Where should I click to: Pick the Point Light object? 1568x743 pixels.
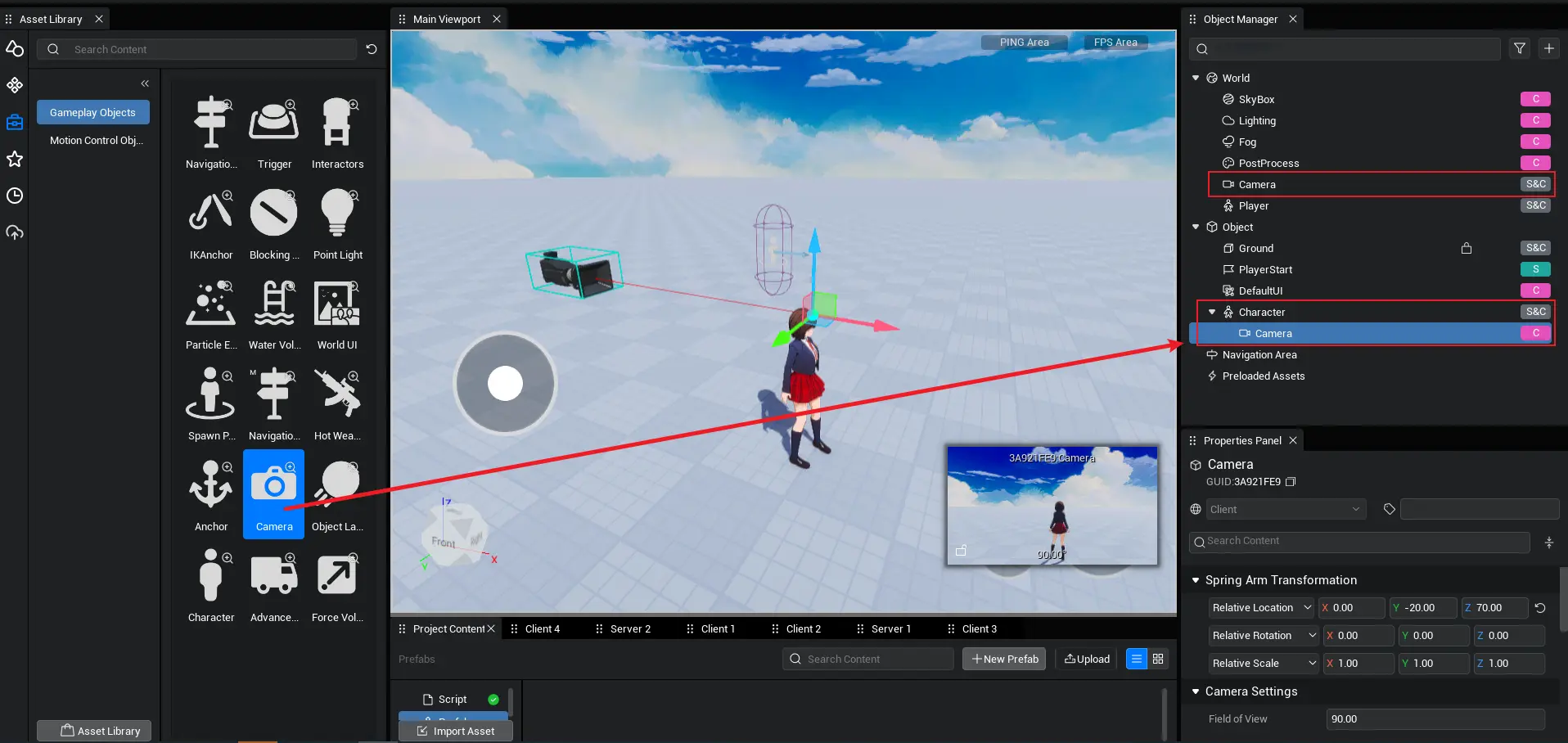(337, 223)
